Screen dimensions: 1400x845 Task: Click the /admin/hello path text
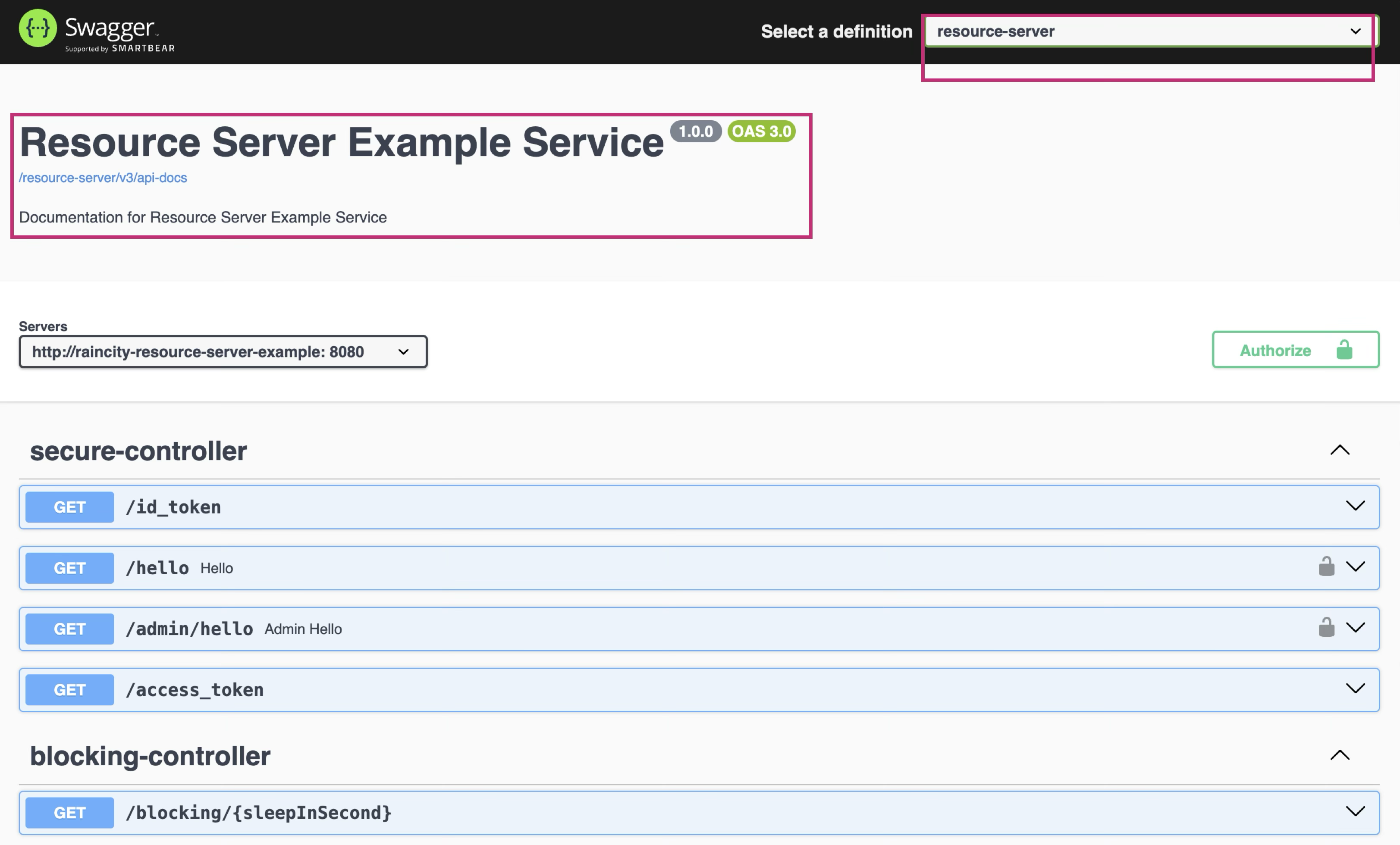189,629
